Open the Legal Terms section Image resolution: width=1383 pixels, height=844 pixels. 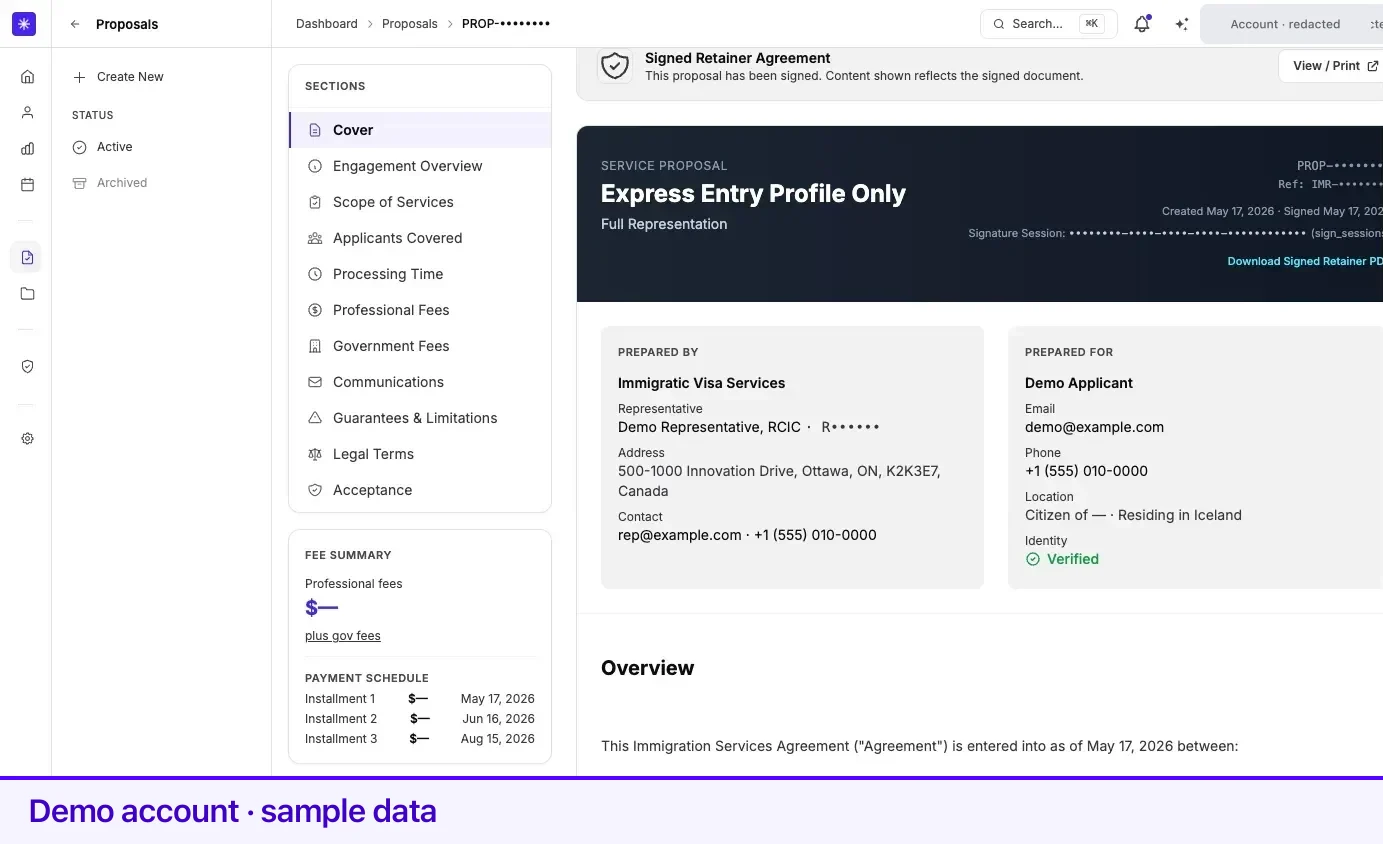(x=420, y=454)
